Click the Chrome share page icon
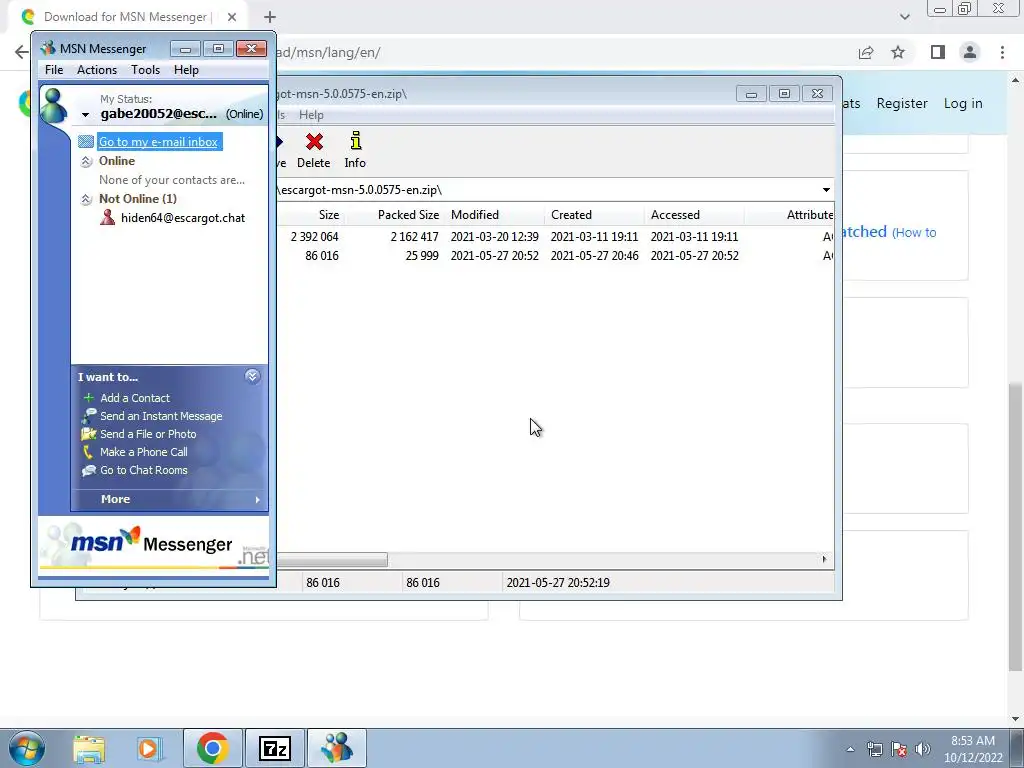The width and height of the screenshot is (1024, 768). click(x=866, y=52)
